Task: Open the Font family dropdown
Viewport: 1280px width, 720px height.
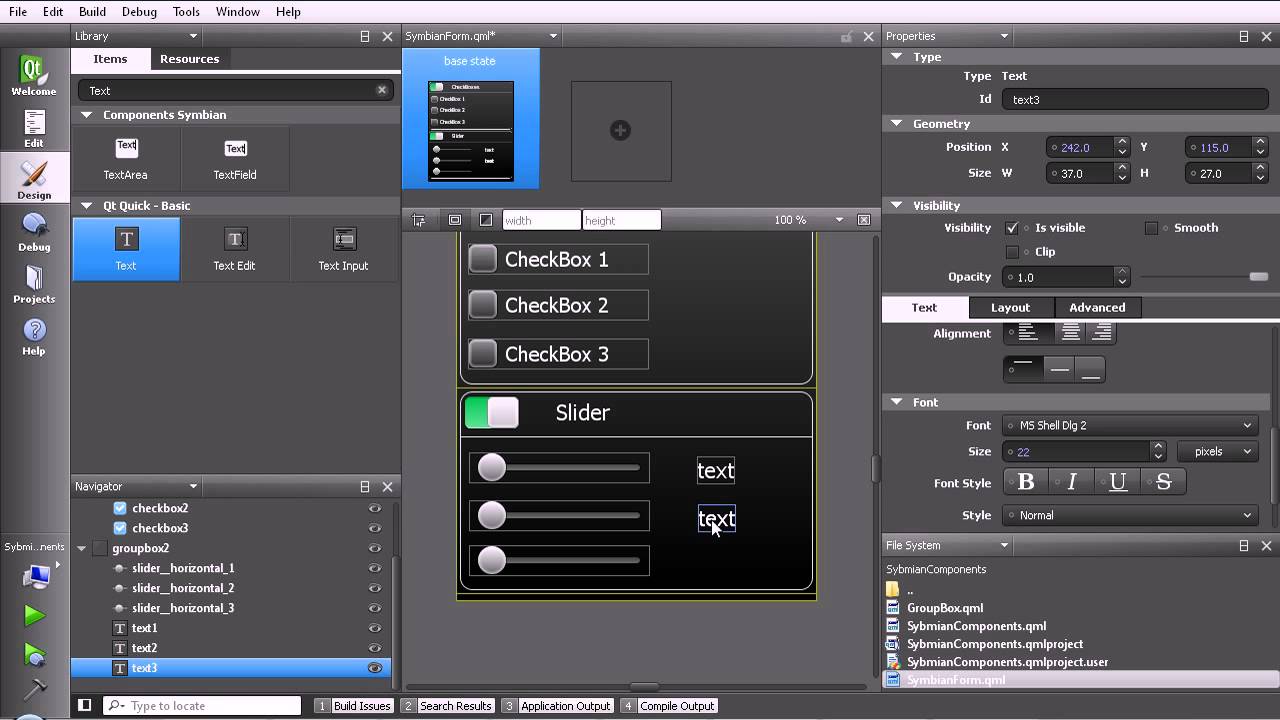Action: (x=1131, y=425)
